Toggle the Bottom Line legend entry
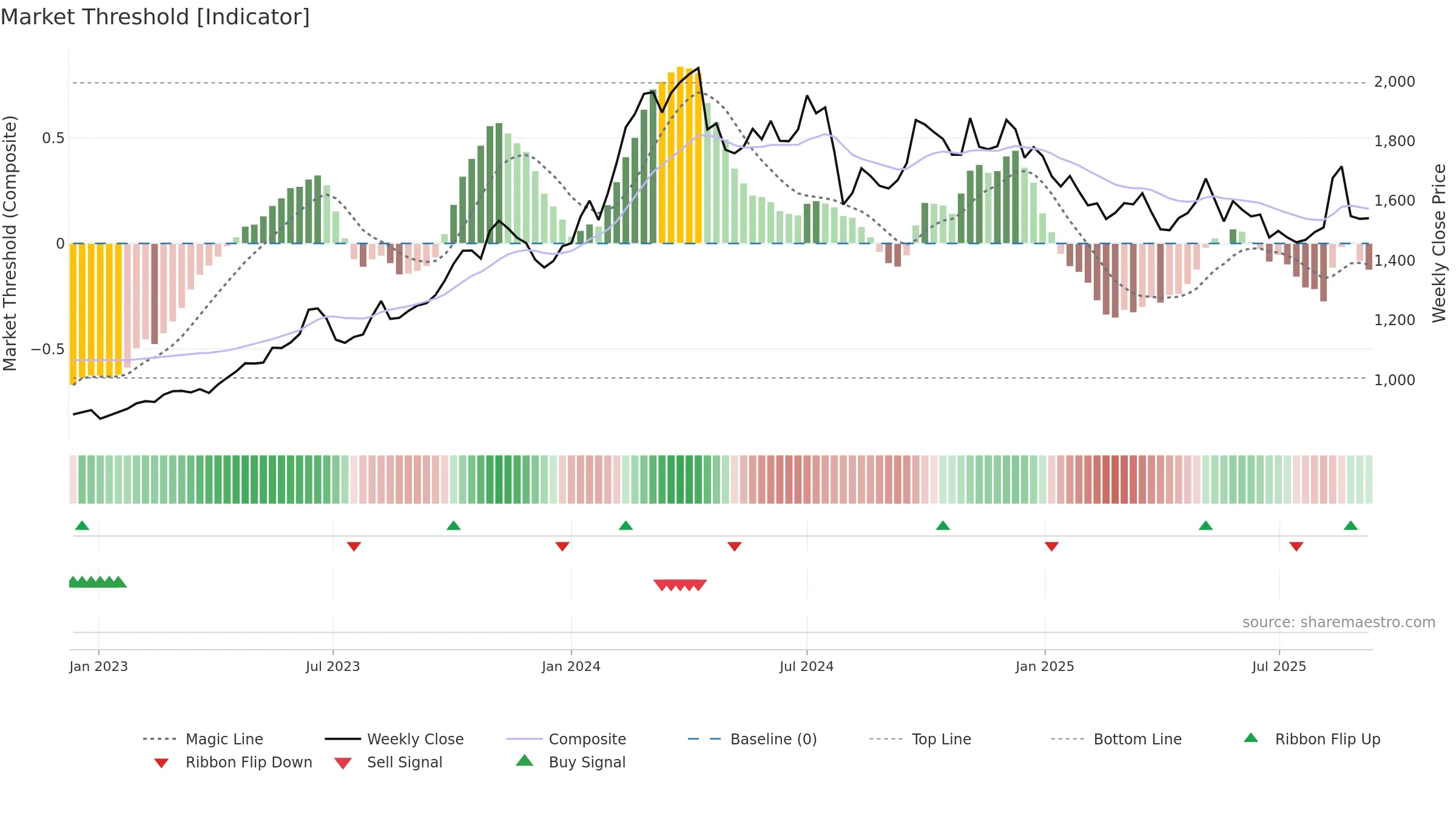The height and width of the screenshot is (819, 1456). [x=1116, y=739]
